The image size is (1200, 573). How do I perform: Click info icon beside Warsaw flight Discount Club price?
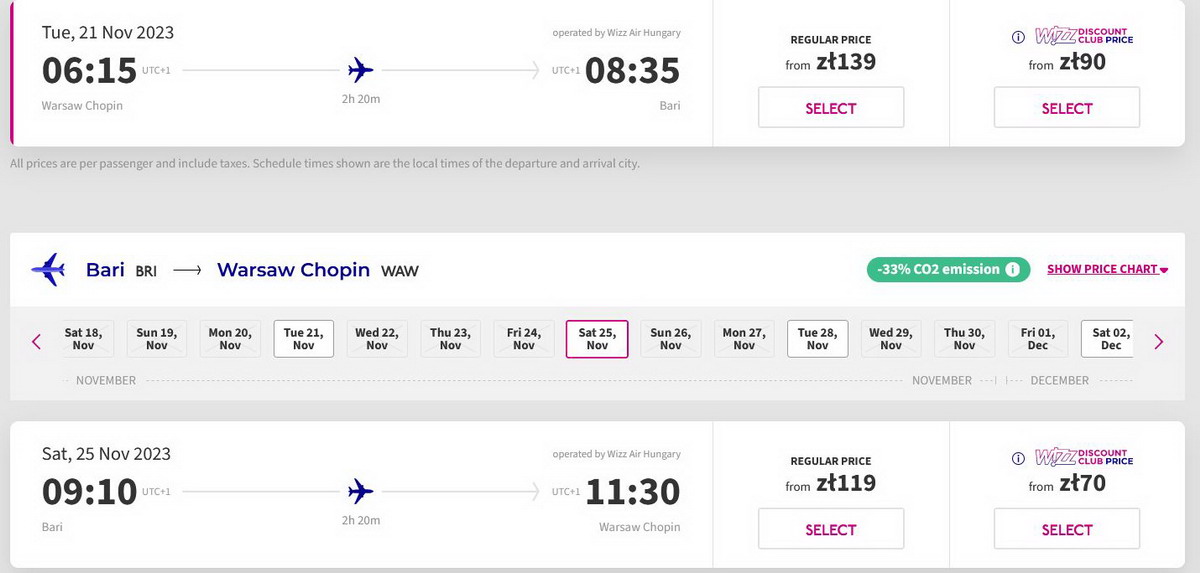[1018, 38]
